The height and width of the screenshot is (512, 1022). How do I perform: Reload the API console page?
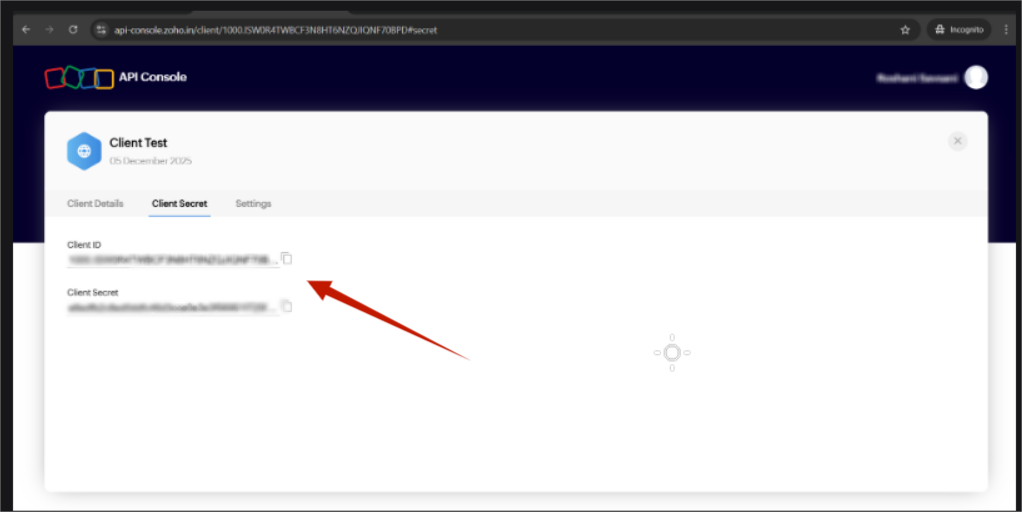pos(73,30)
